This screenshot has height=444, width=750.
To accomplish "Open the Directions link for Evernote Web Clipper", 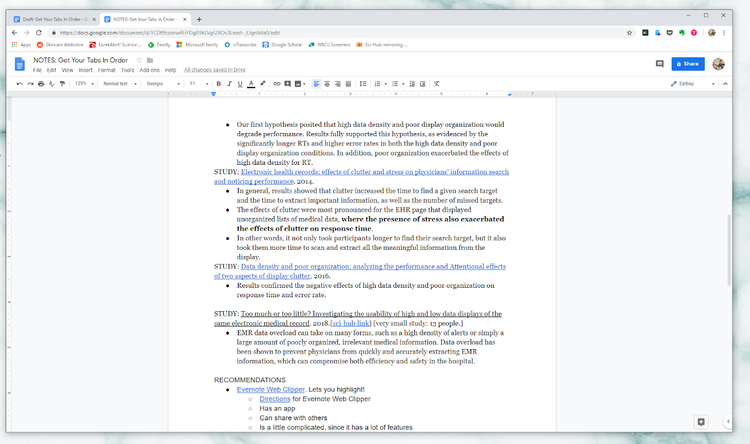I will pos(275,399).
